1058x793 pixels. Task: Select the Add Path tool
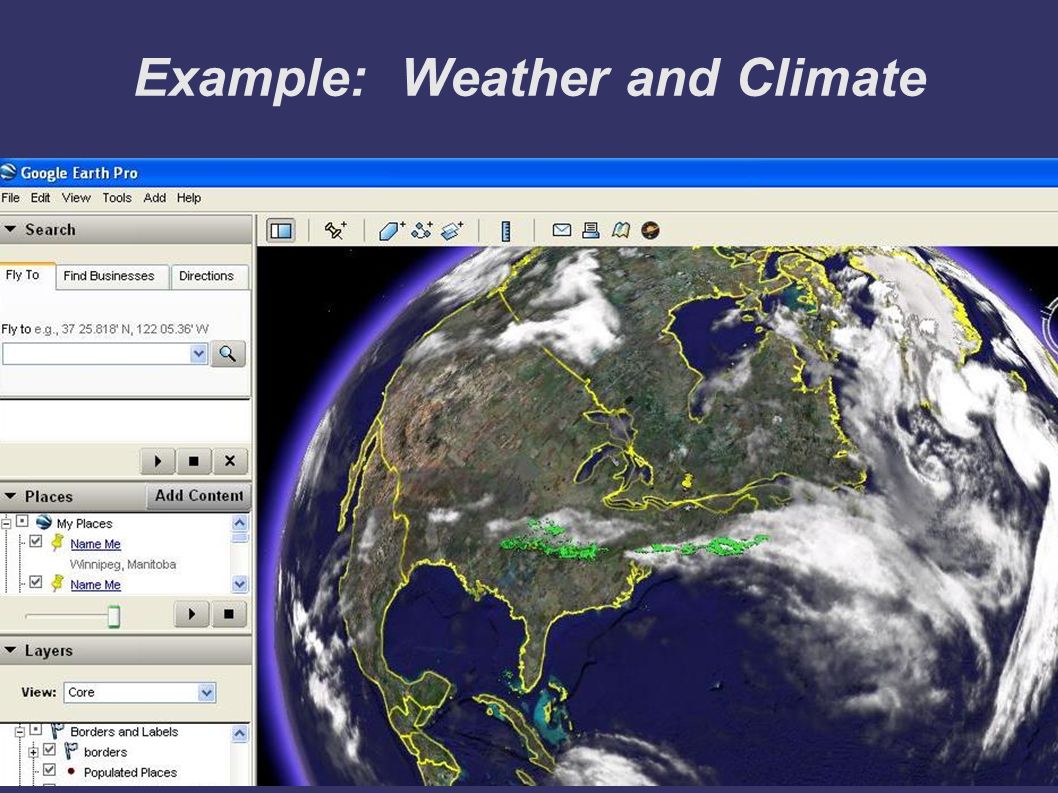[x=422, y=231]
